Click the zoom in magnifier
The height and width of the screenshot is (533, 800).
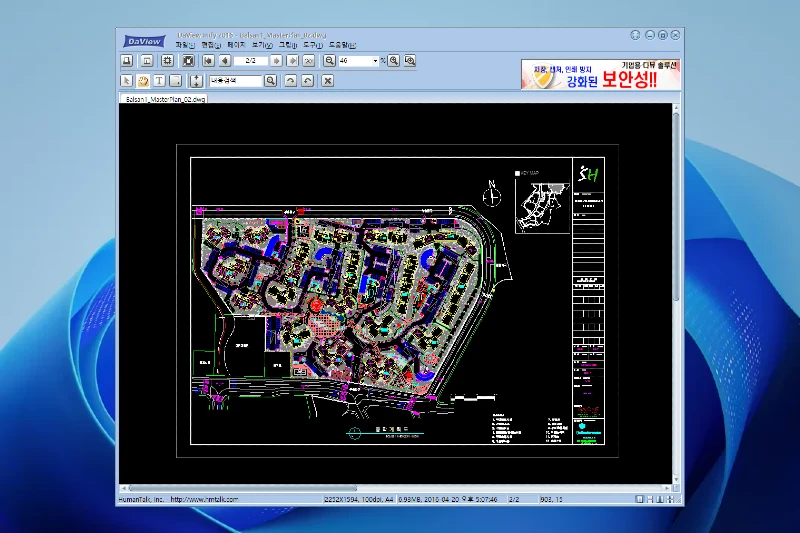point(393,61)
